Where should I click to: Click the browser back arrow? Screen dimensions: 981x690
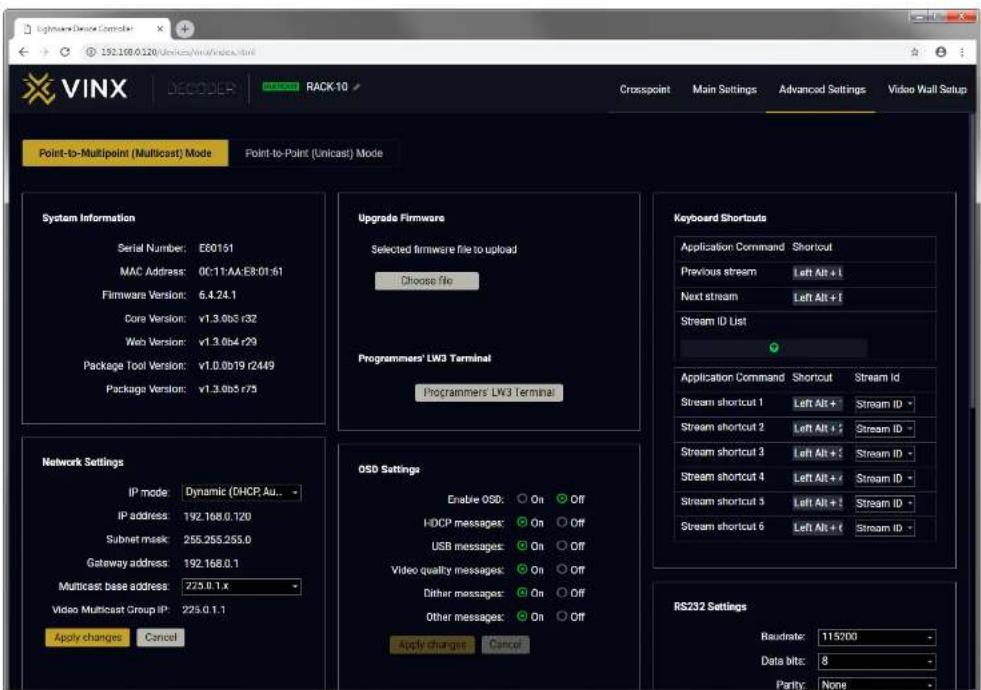coord(23,52)
